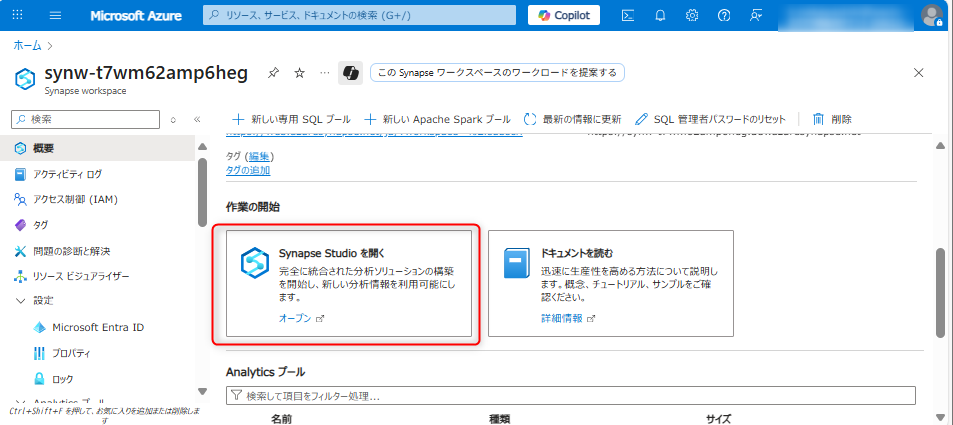Viewport: 953px width, 425px height.
Task: Click Synapse Studio を開く card title
Action: coord(332,253)
